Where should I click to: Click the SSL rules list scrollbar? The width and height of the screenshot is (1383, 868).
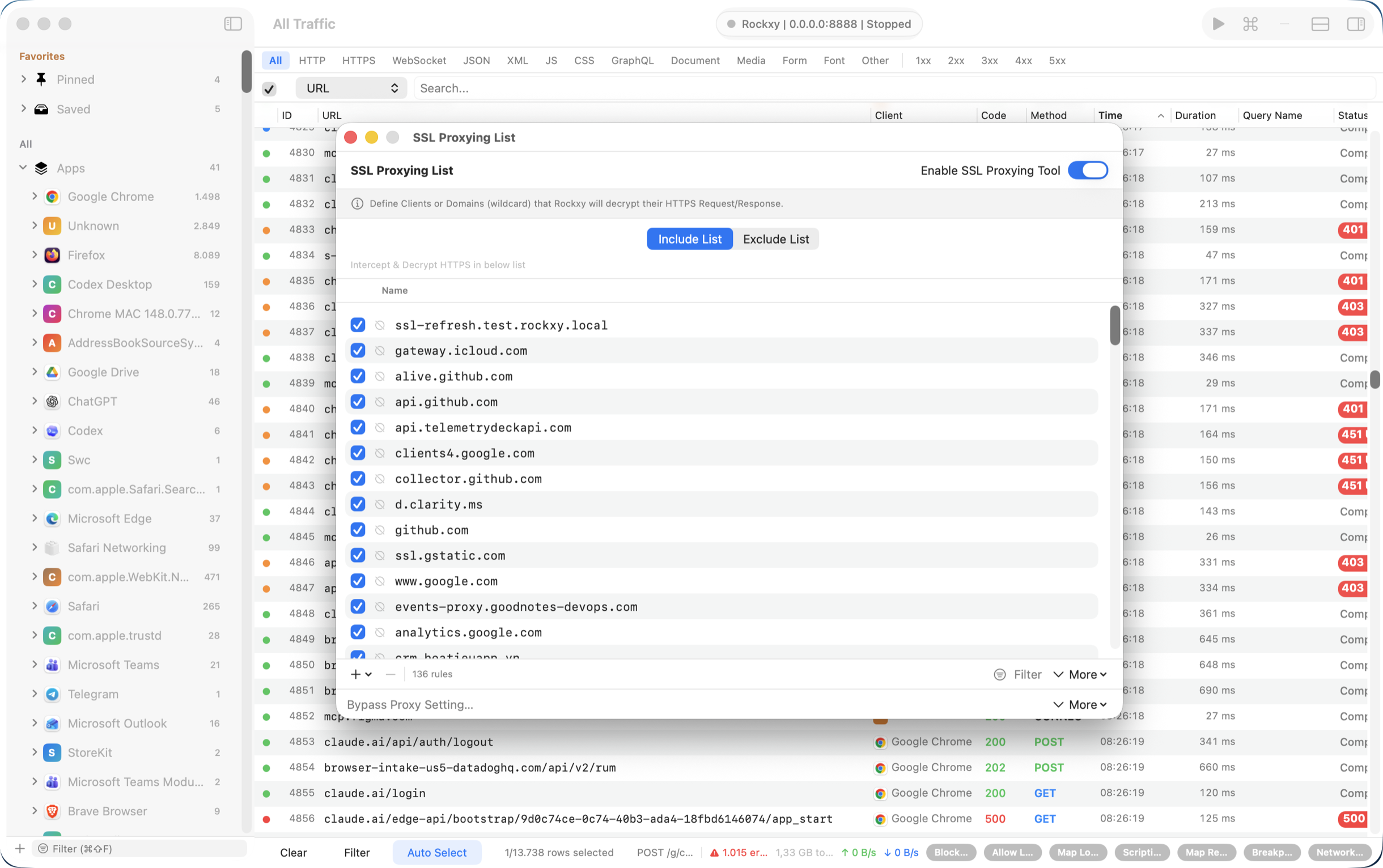1115,325
